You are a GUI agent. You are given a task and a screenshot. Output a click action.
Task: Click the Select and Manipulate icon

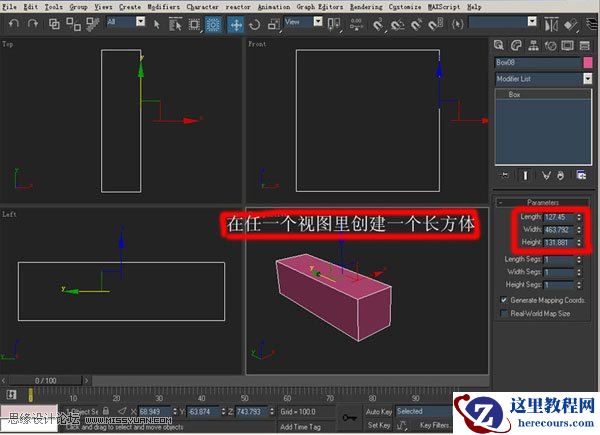(356, 24)
